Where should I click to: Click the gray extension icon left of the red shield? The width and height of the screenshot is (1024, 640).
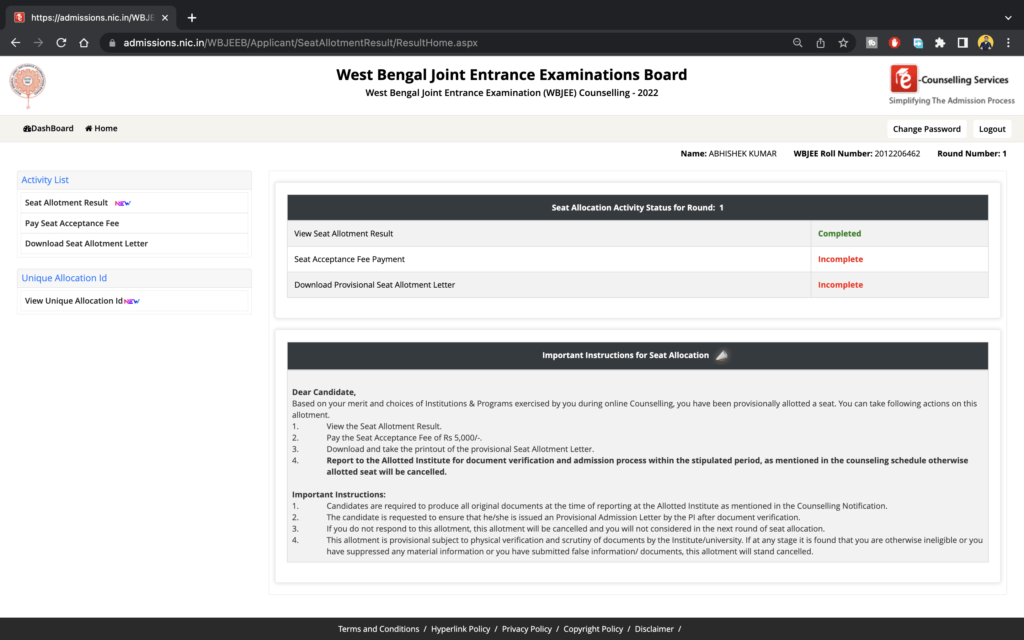872,42
